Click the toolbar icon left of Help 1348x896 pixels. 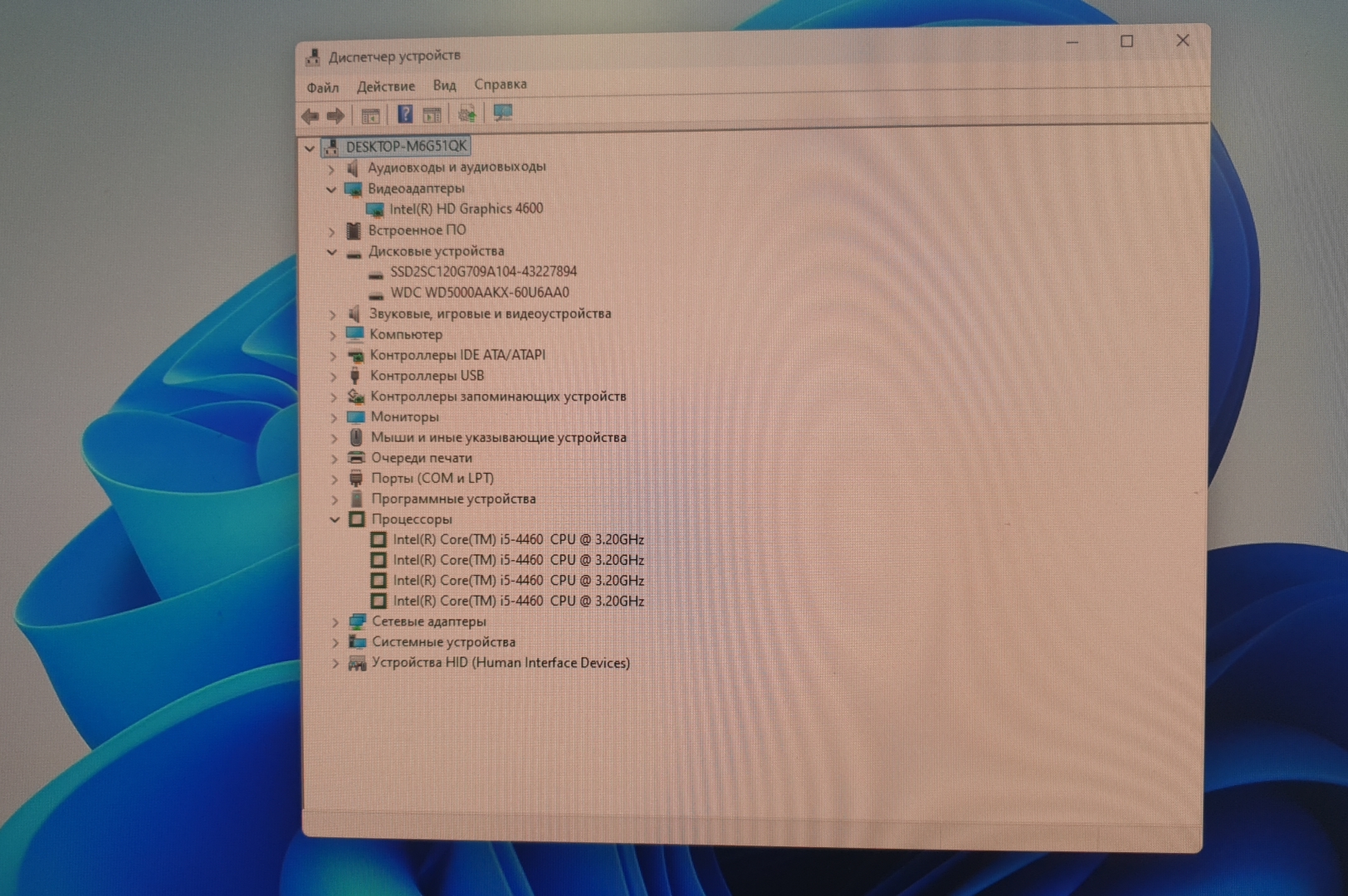coord(370,116)
